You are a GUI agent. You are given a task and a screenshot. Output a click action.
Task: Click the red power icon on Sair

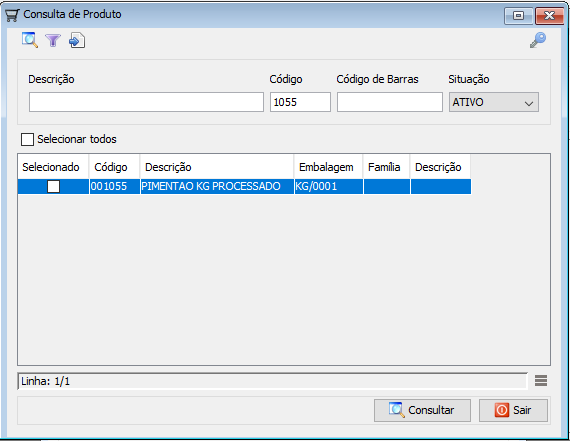click(x=502, y=410)
